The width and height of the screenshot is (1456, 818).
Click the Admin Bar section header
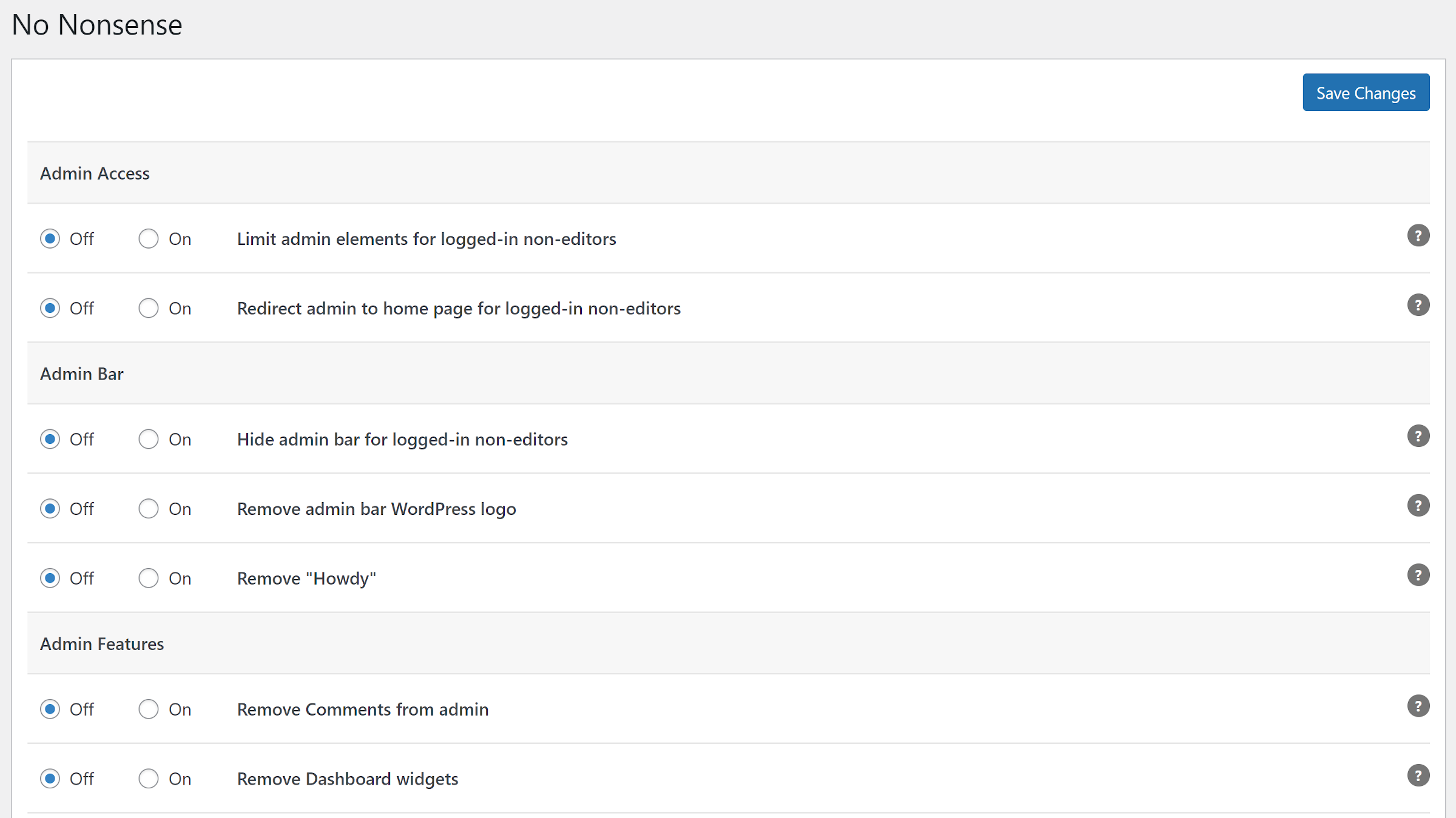[x=81, y=374]
